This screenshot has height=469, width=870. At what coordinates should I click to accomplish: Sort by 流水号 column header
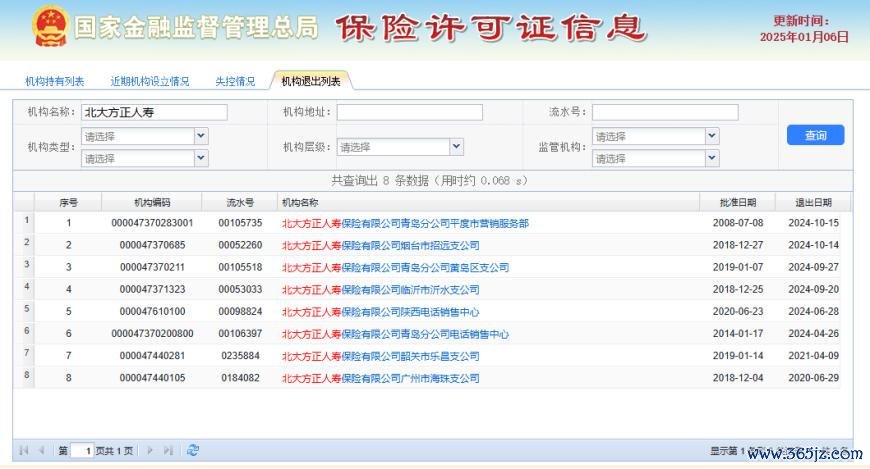(240, 203)
